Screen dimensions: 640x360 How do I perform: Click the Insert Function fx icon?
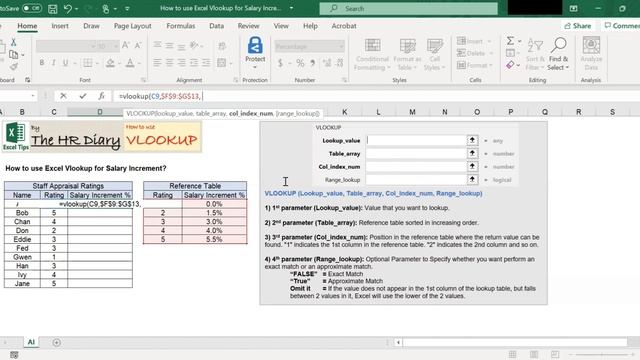tap(102, 96)
